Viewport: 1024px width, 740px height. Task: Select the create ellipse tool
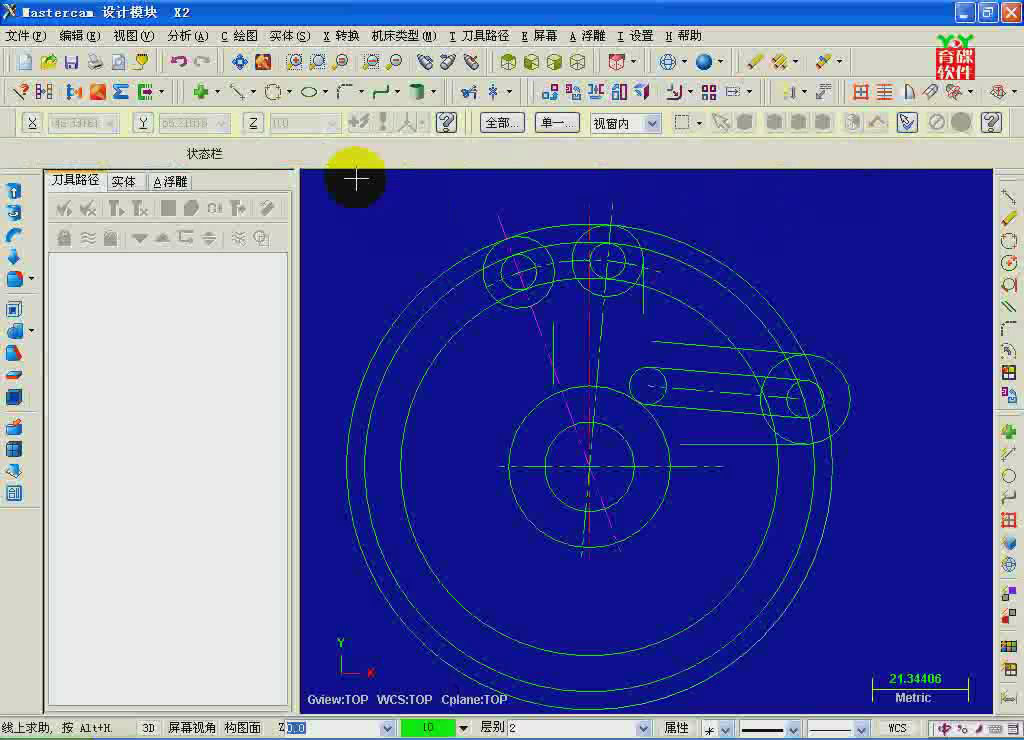[x=309, y=92]
